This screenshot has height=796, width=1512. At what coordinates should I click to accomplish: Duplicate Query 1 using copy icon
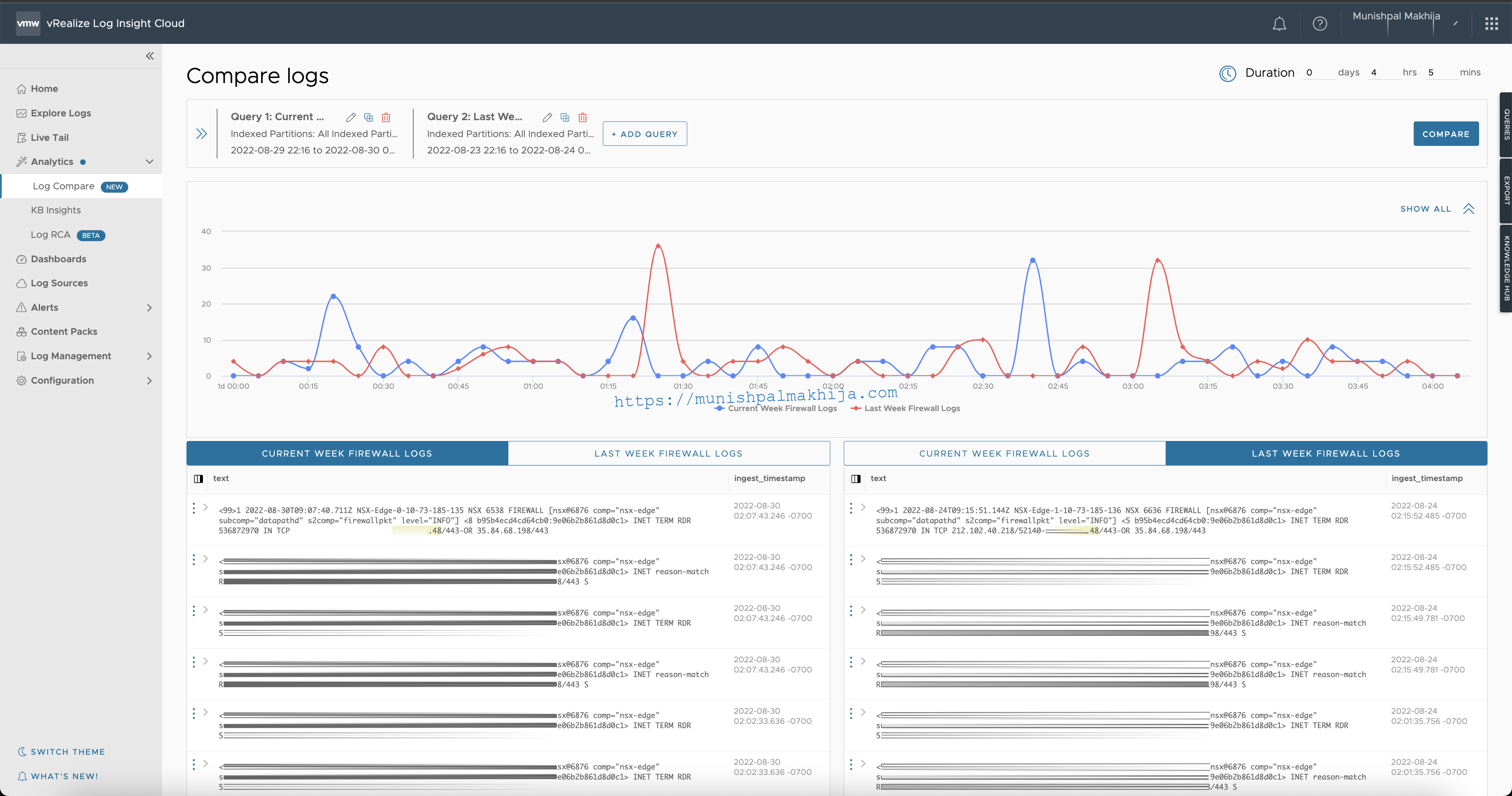tap(369, 117)
